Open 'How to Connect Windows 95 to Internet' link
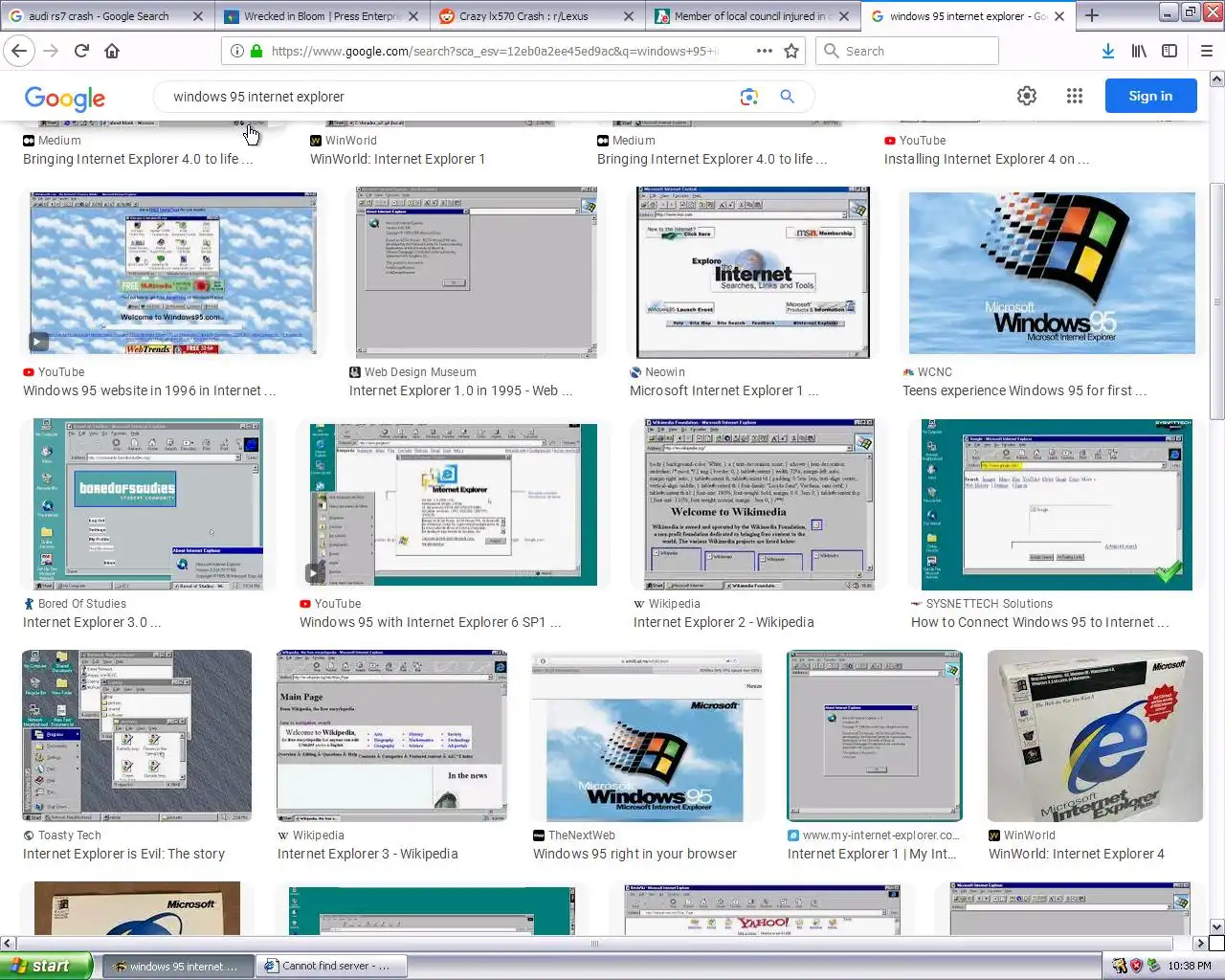The height and width of the screenshot is (980, 1225). coord(1039,622)
